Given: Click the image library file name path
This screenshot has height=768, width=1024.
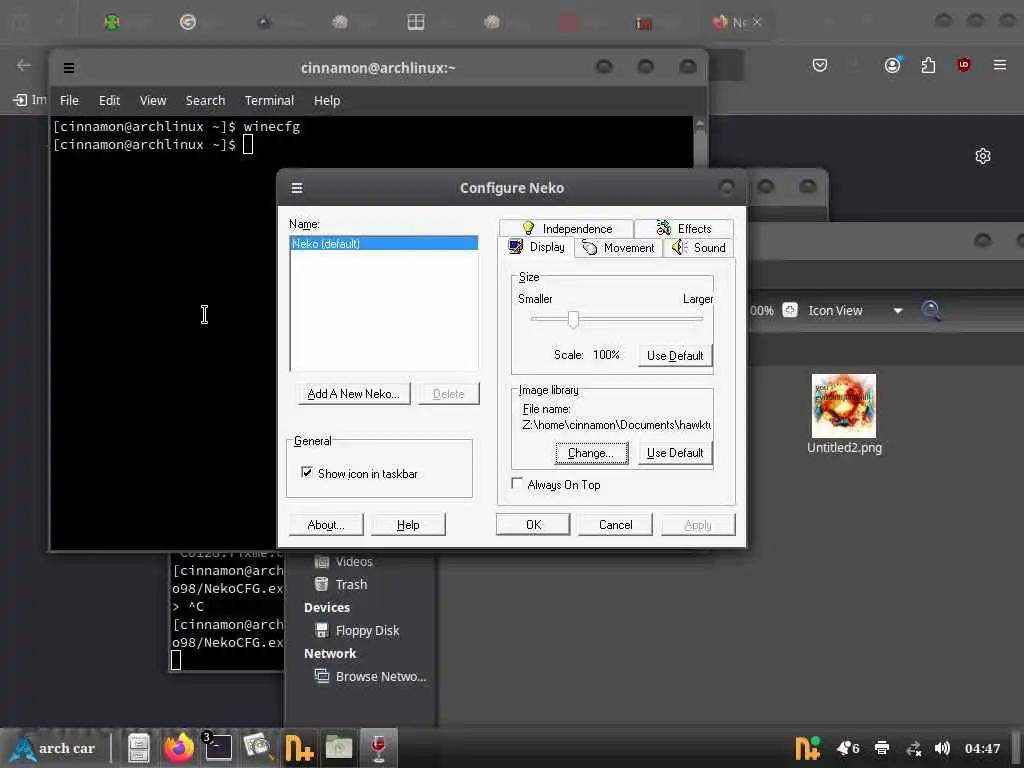Looking at the screenshot, I should 616,425.
